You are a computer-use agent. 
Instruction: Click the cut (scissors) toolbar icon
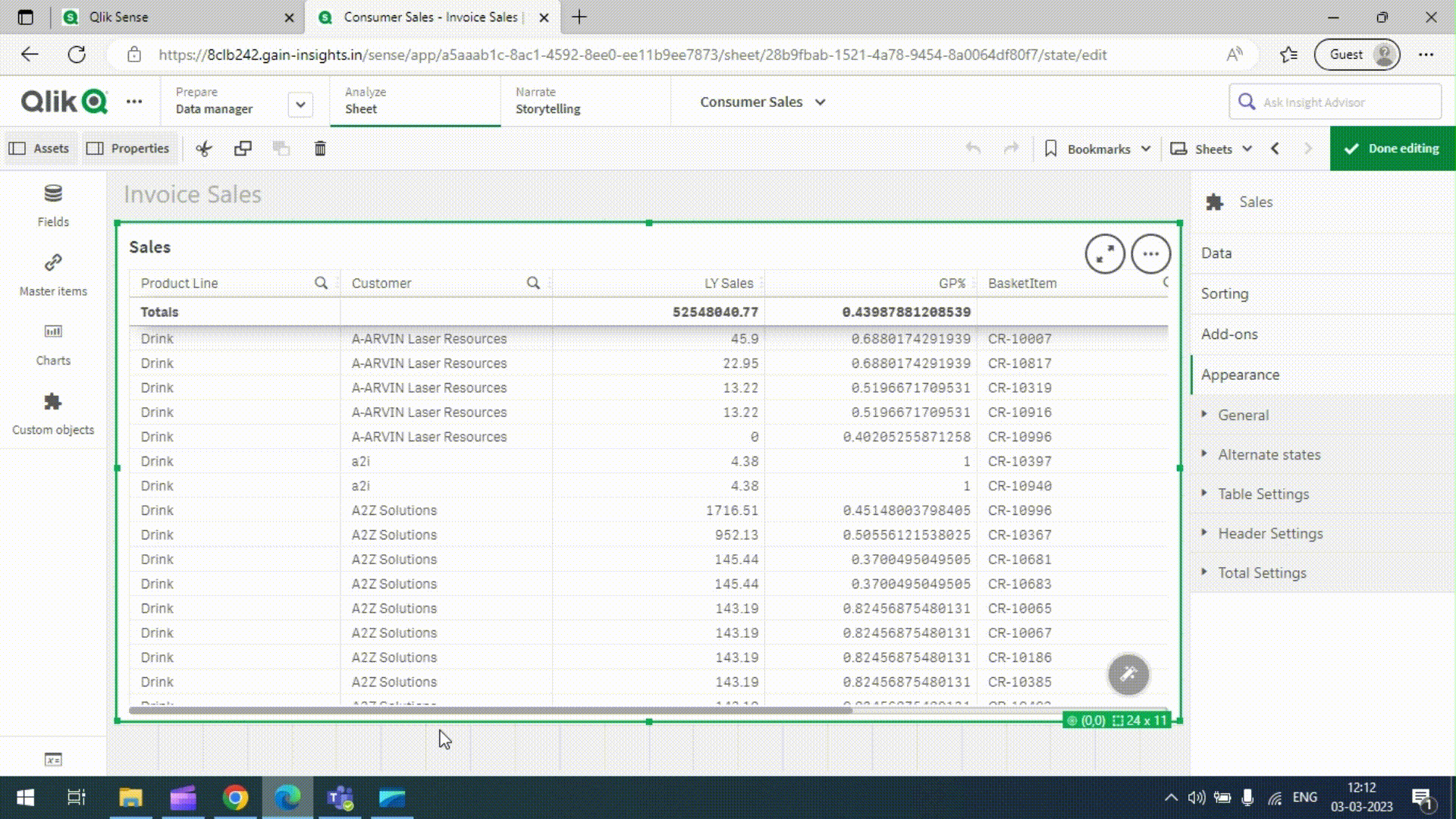(x=203, y=149)
